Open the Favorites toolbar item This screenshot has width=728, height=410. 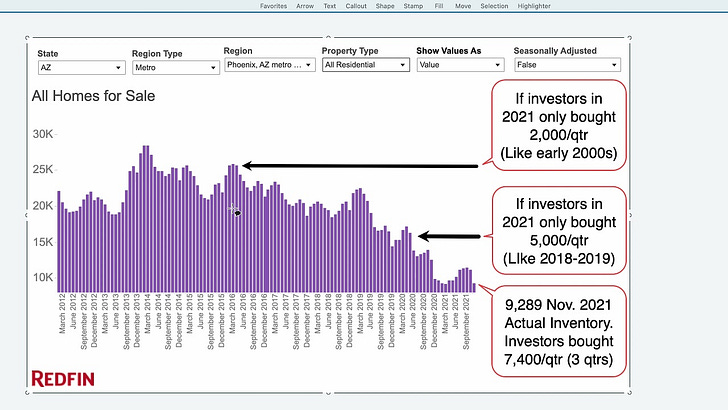point(273,6)
